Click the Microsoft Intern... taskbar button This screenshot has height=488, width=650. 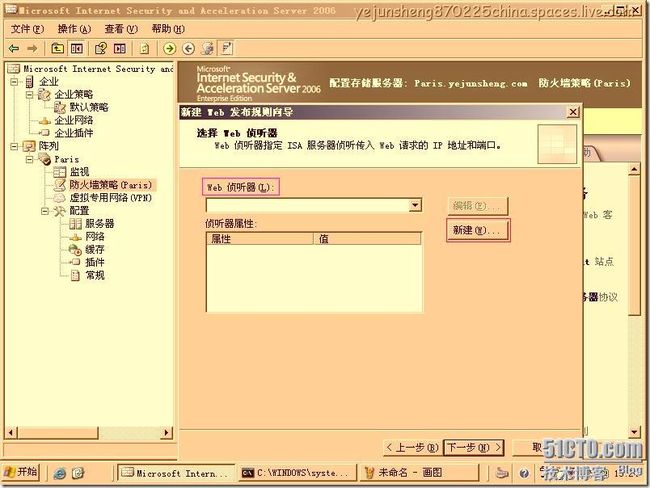coord(176,473)
